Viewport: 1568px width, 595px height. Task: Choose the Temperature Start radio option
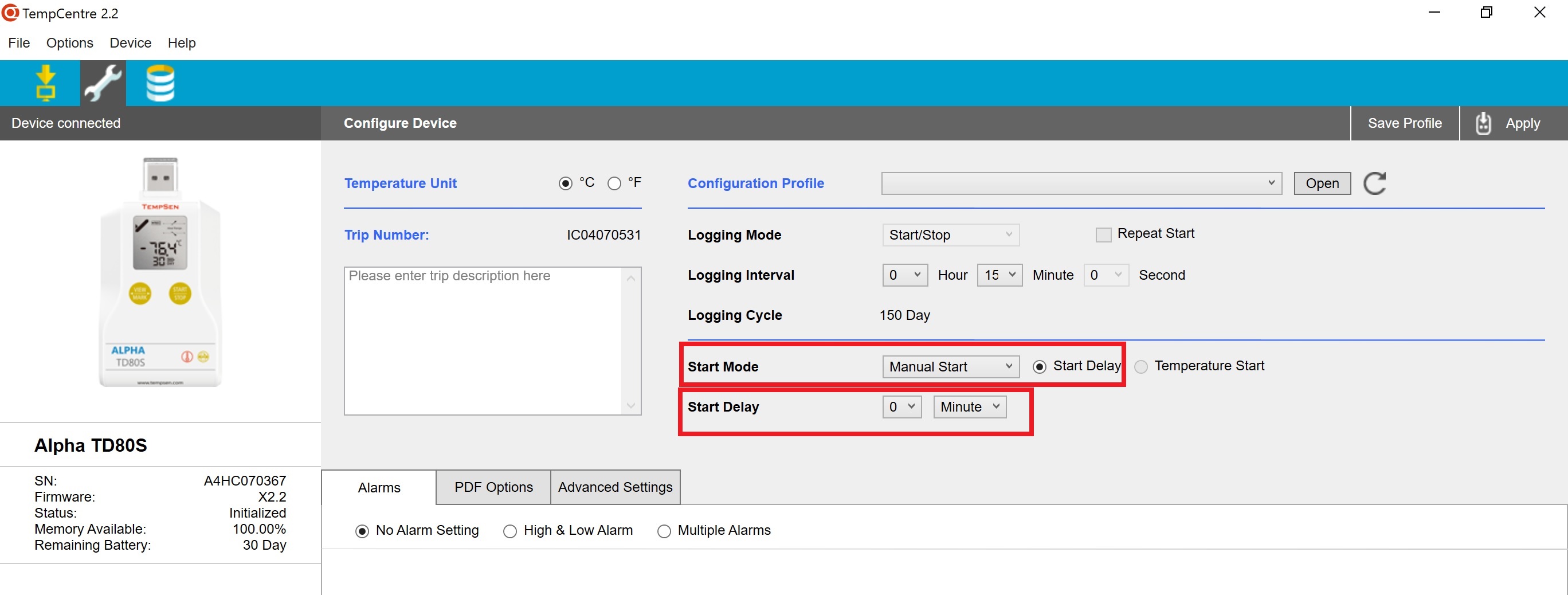[x=1140, y=367]
